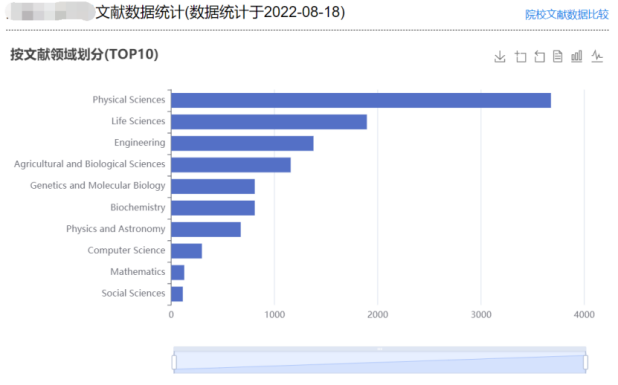Click the zoom reset icon
The height and width of the screenshot is (385, 618).
tap(539, 57)
